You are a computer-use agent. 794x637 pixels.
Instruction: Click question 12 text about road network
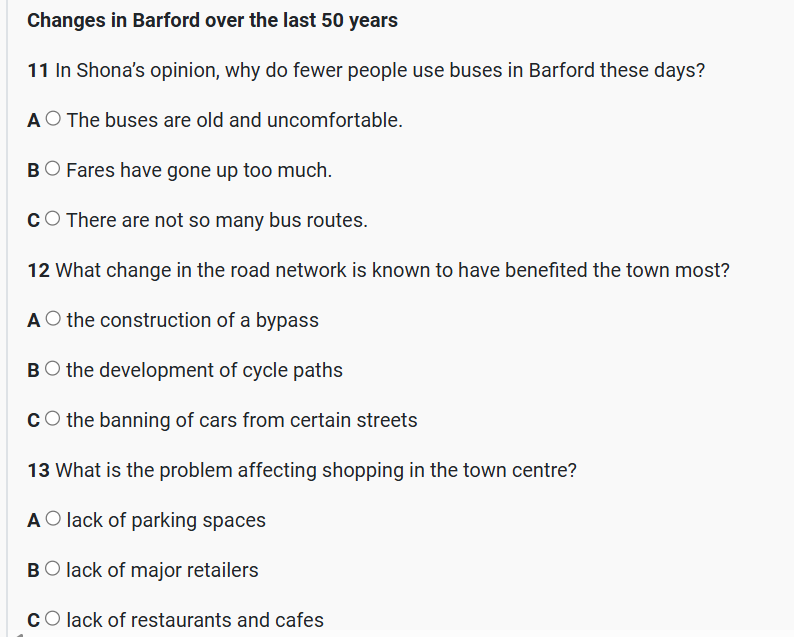click(x=378, y=270)
